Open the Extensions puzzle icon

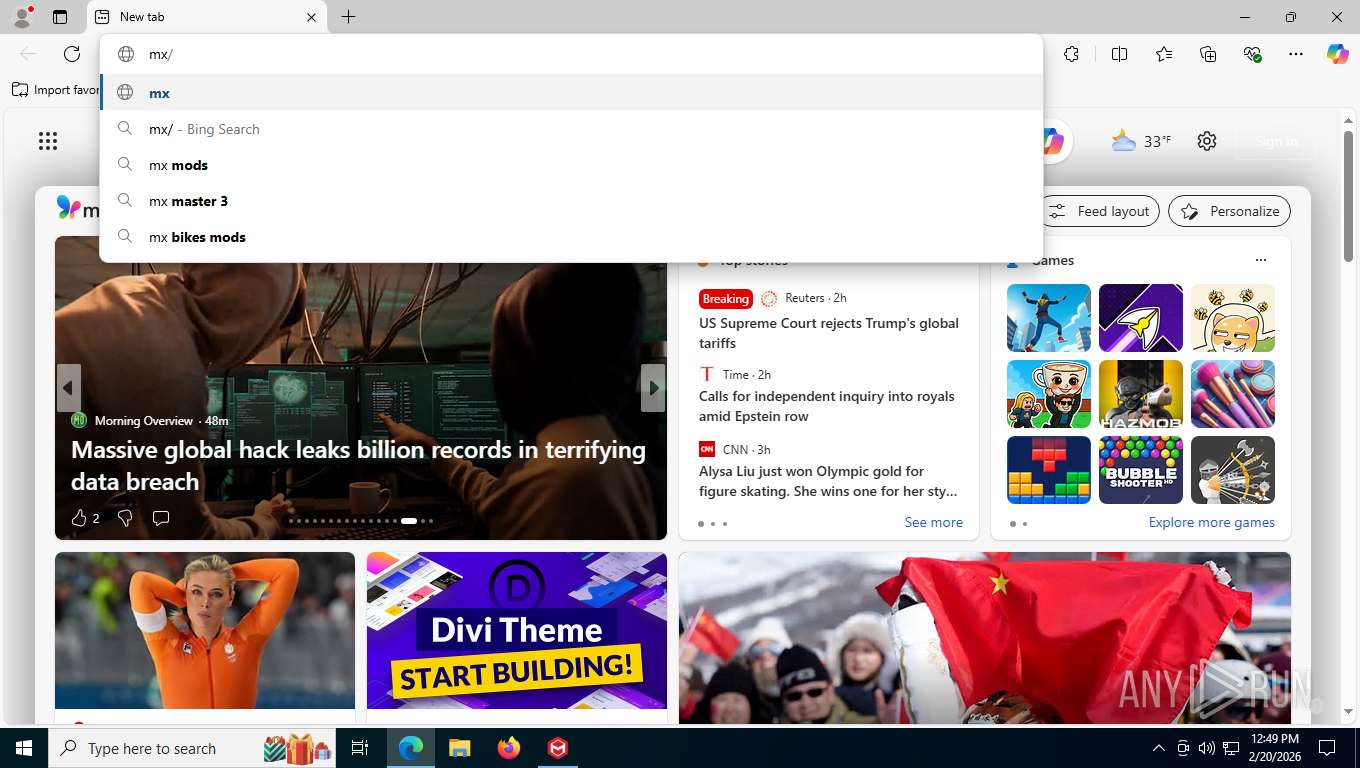pos(1072,54)
